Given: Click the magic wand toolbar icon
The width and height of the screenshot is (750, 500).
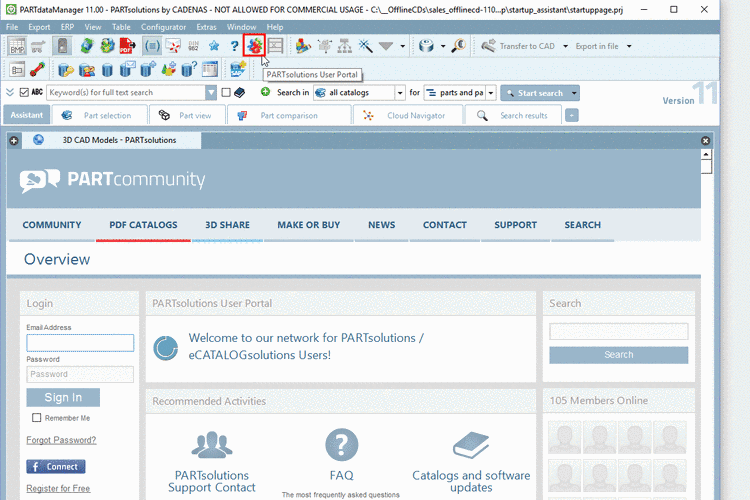Looking at the screenshot, I should 365,46.
